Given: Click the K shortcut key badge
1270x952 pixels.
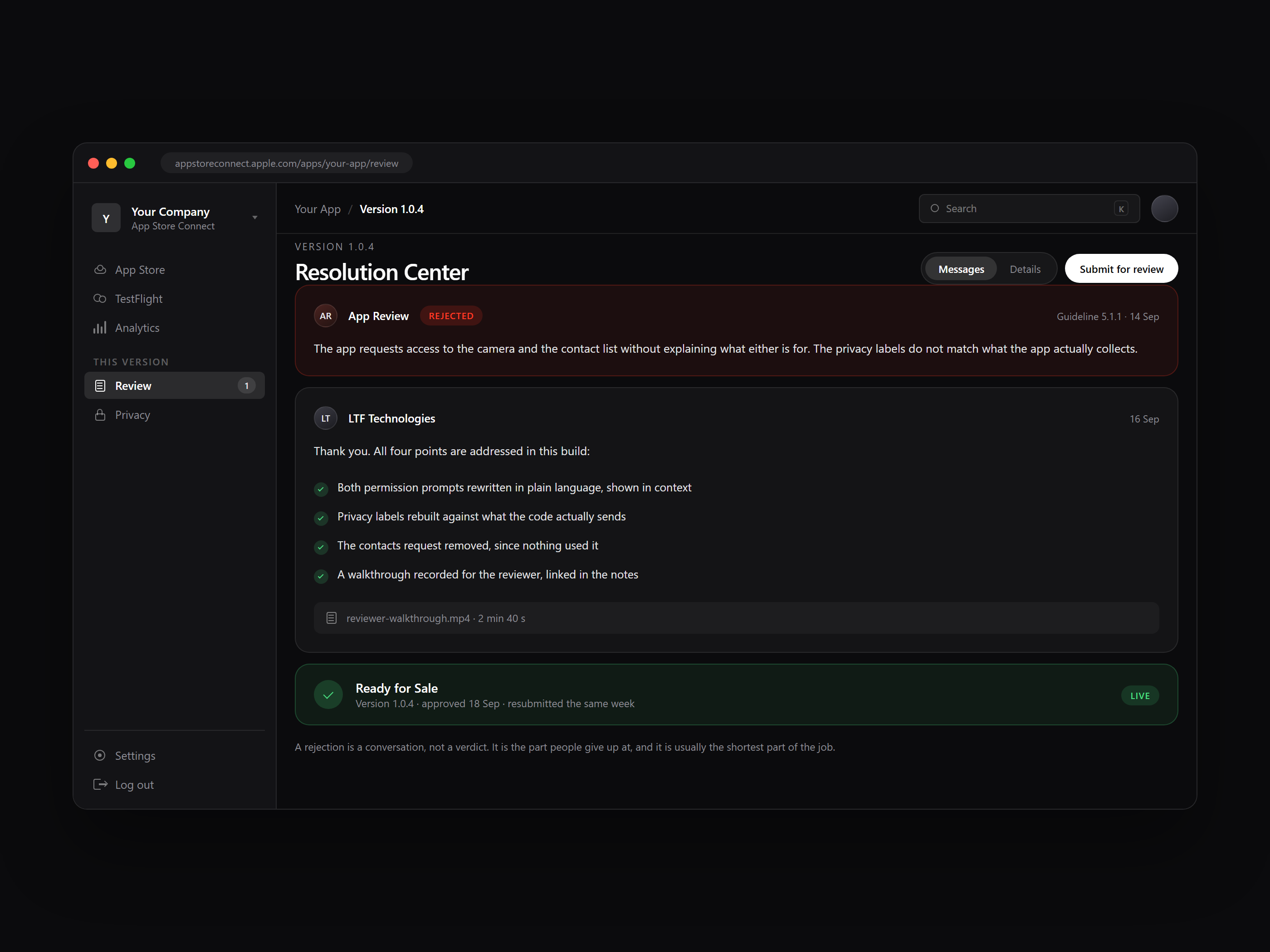Looking at the screenshot, I should [1121, 209].
